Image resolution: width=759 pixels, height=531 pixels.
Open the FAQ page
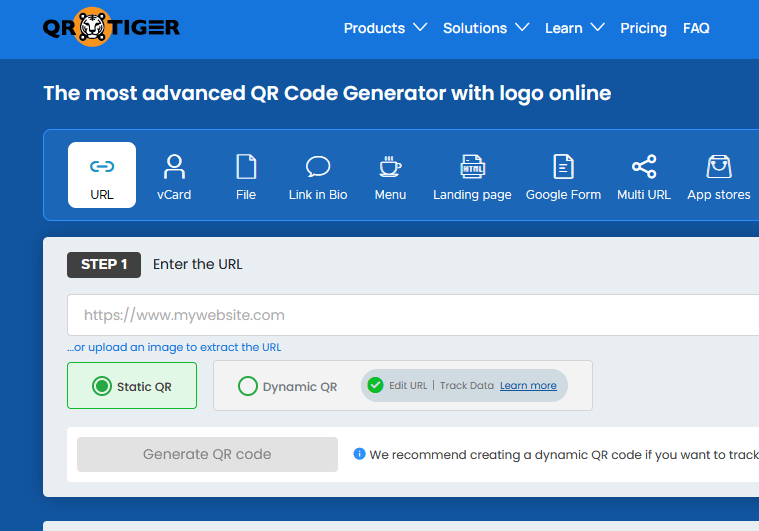point(696,28)
